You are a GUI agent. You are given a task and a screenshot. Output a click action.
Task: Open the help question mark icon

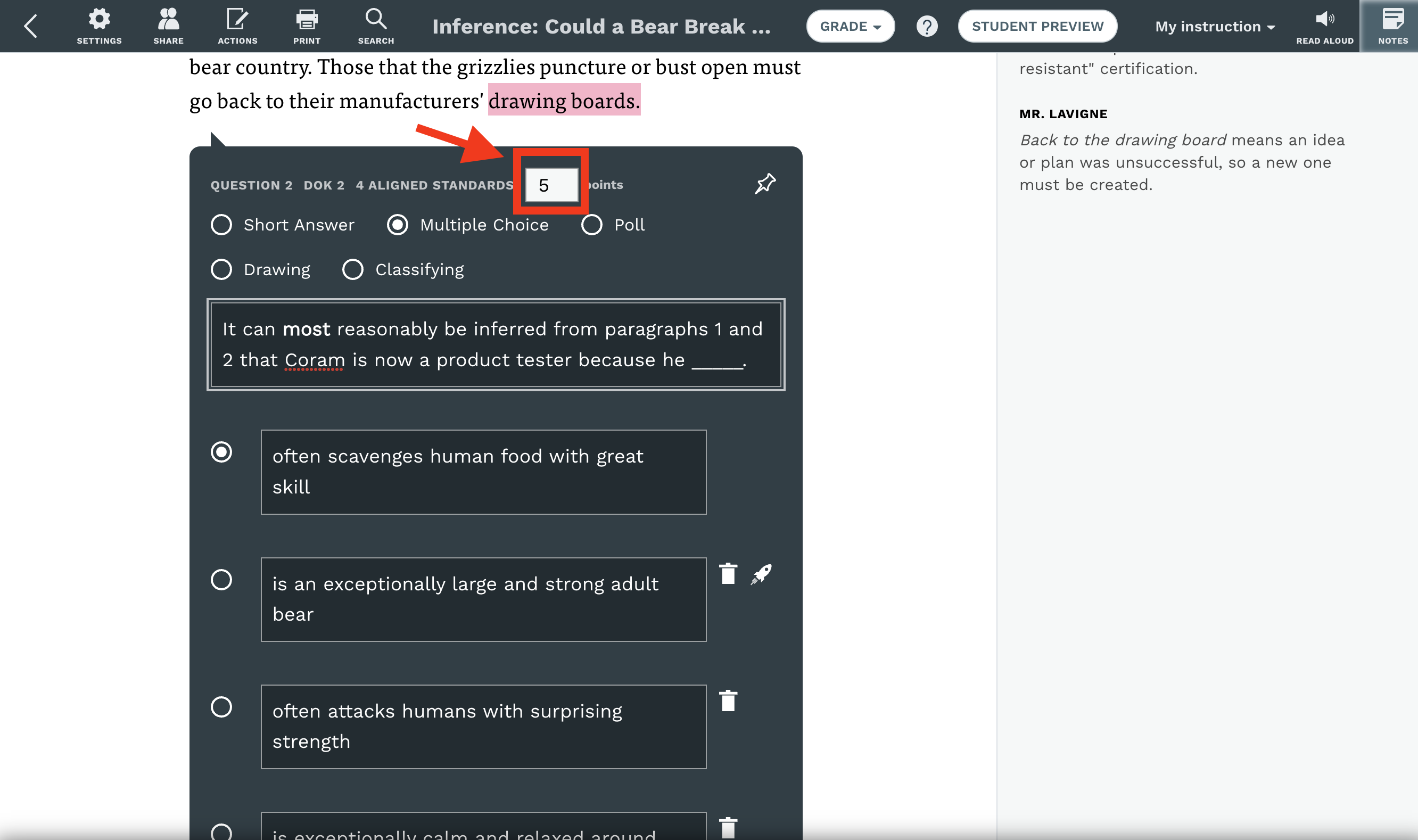927,26
